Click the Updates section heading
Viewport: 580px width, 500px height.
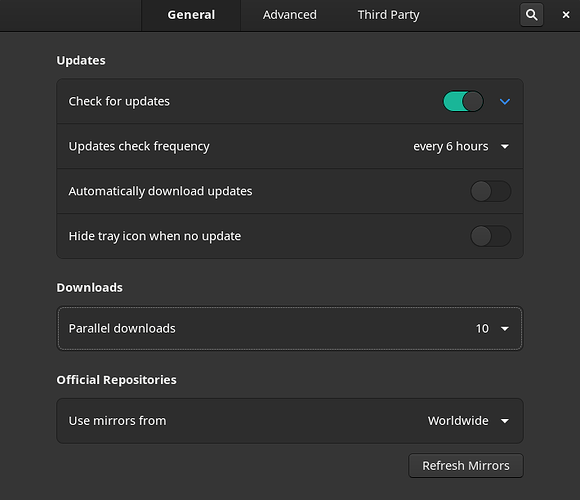coord(81,60)
